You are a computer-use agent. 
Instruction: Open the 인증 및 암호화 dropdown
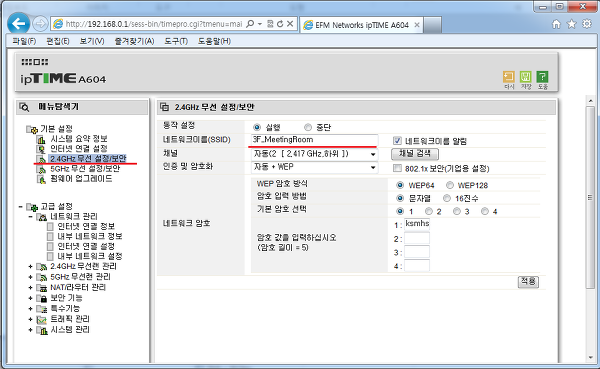(x=315, y=167)
